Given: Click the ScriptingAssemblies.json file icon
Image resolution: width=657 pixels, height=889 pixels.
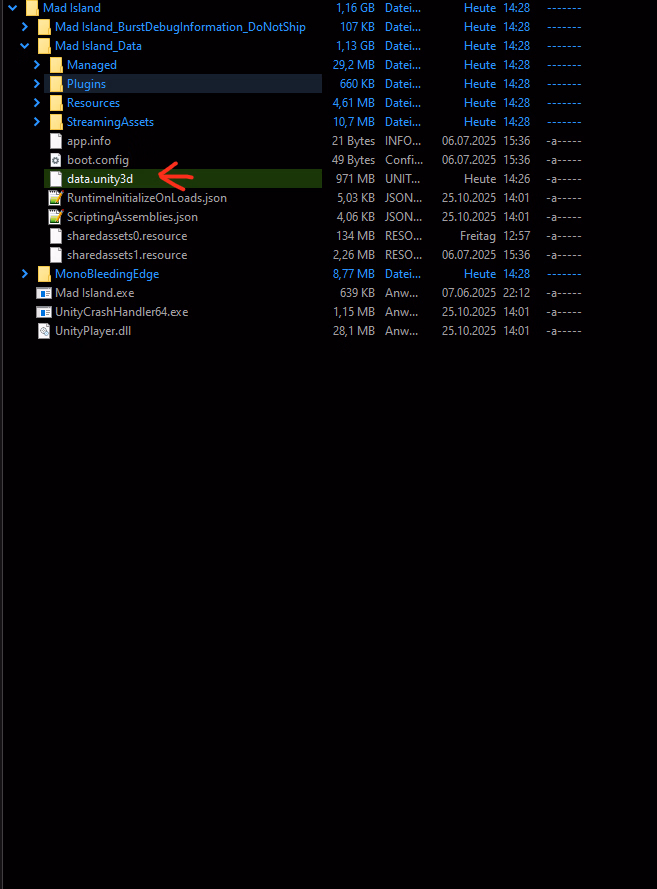Looking at the screenshot, I should point(56,217).
